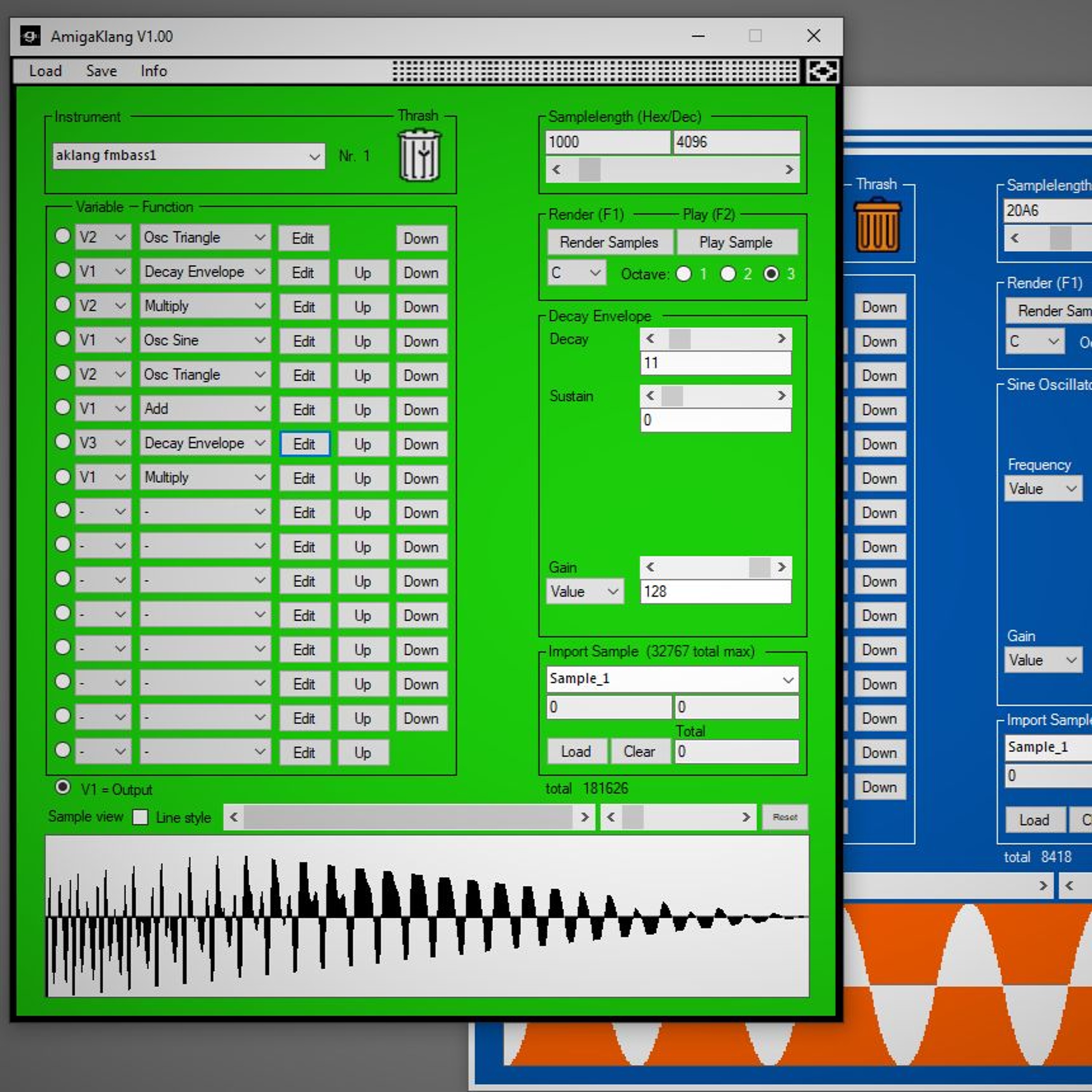Open the note C dropdown under Render

pyautogui.click(x=594, y=273)
